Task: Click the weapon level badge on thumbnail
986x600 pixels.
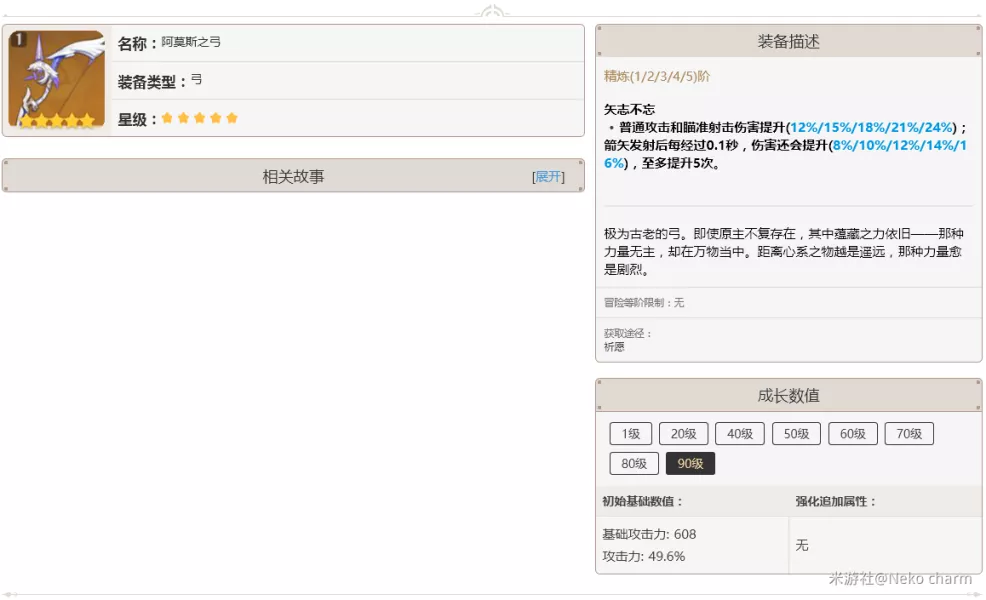Action: [18, 40]
